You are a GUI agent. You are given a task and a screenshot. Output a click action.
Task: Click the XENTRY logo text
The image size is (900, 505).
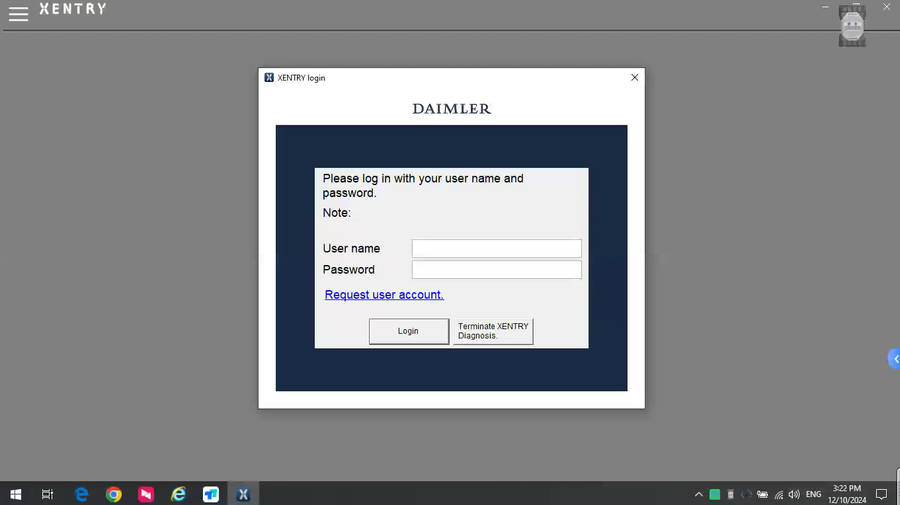[73, 9]
